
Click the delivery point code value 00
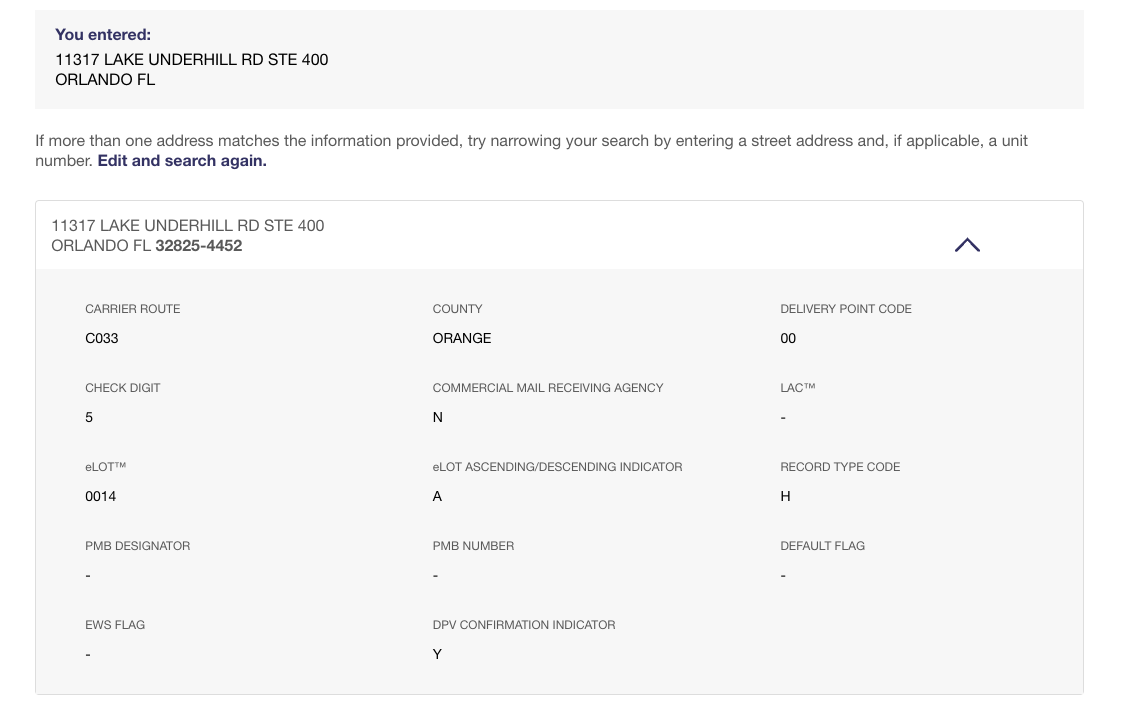pyautogui.click(x=788, y=338)
